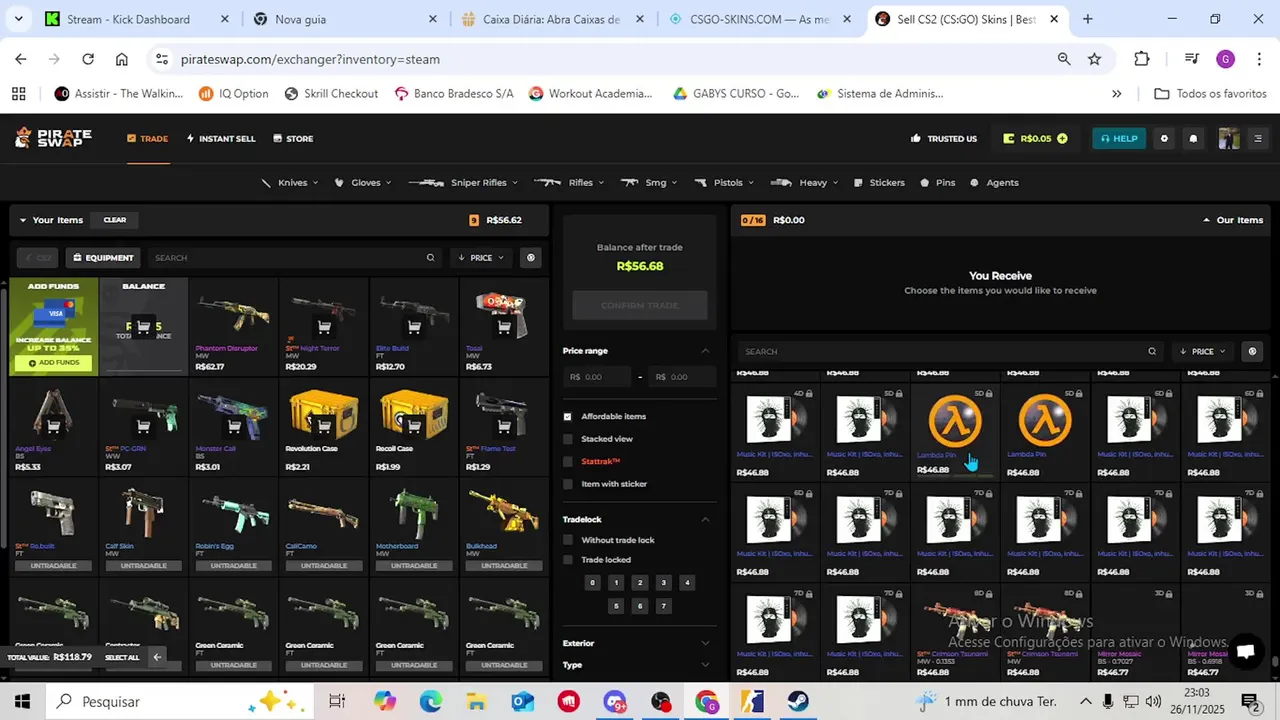
Task: Open Price sort in Our Items
Action: point(1203,351)
